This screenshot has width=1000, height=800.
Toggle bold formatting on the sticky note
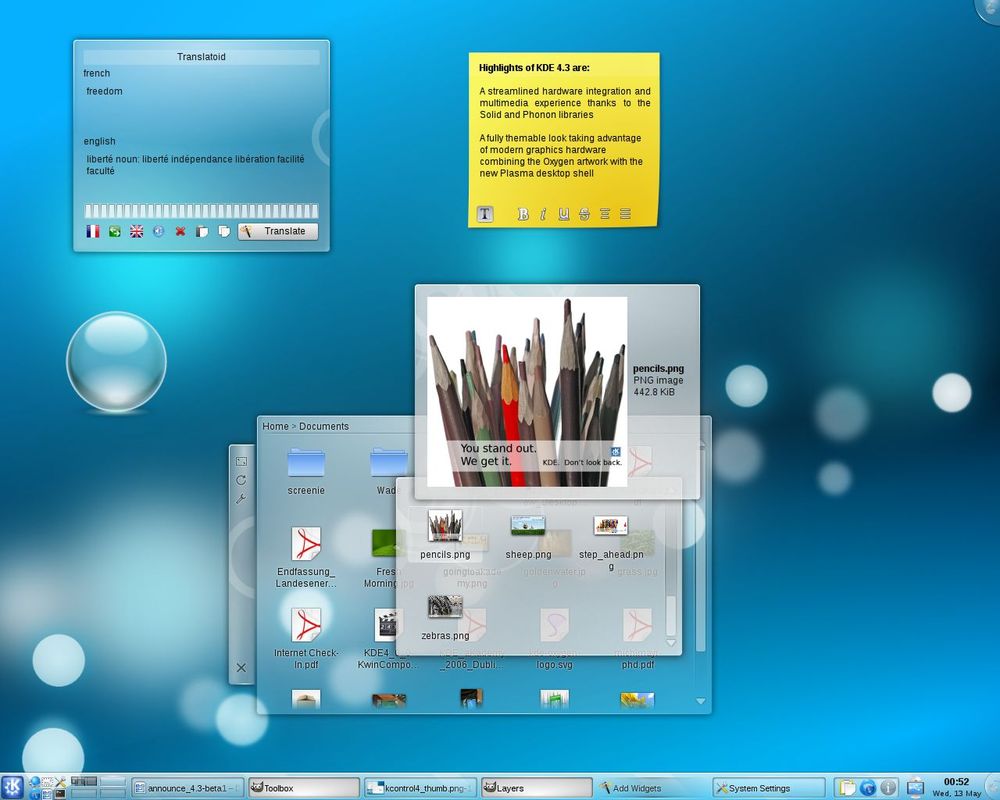click(522, 214)
